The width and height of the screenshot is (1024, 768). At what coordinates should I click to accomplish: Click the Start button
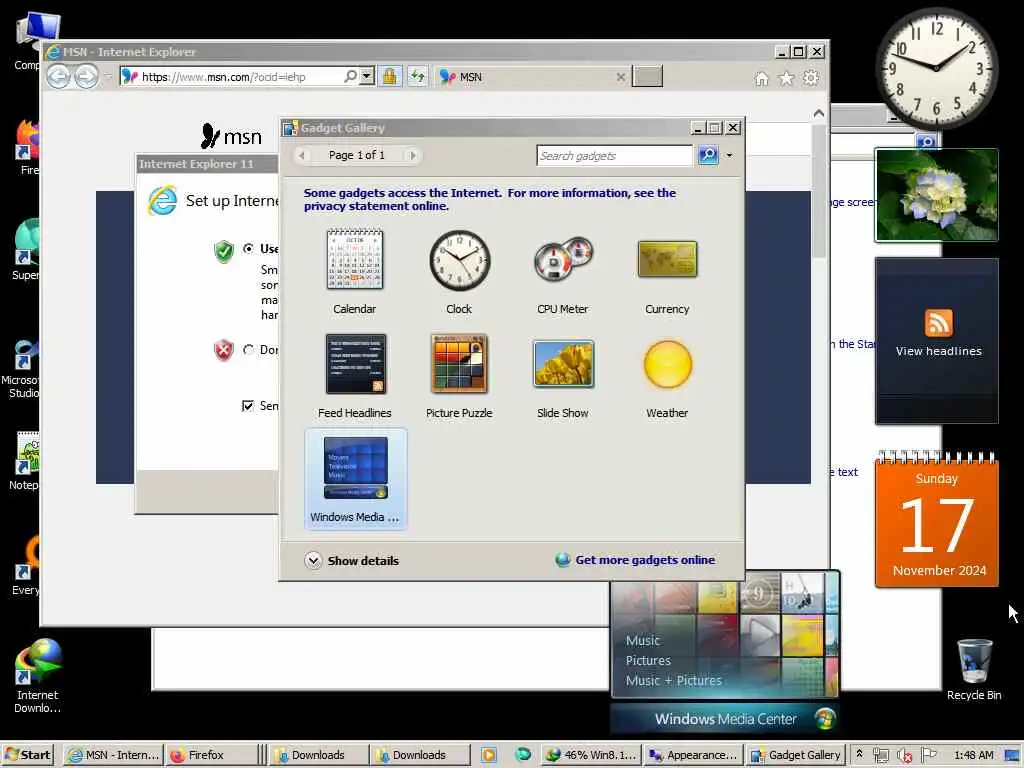pyautogui.click(x=27, y=755)
